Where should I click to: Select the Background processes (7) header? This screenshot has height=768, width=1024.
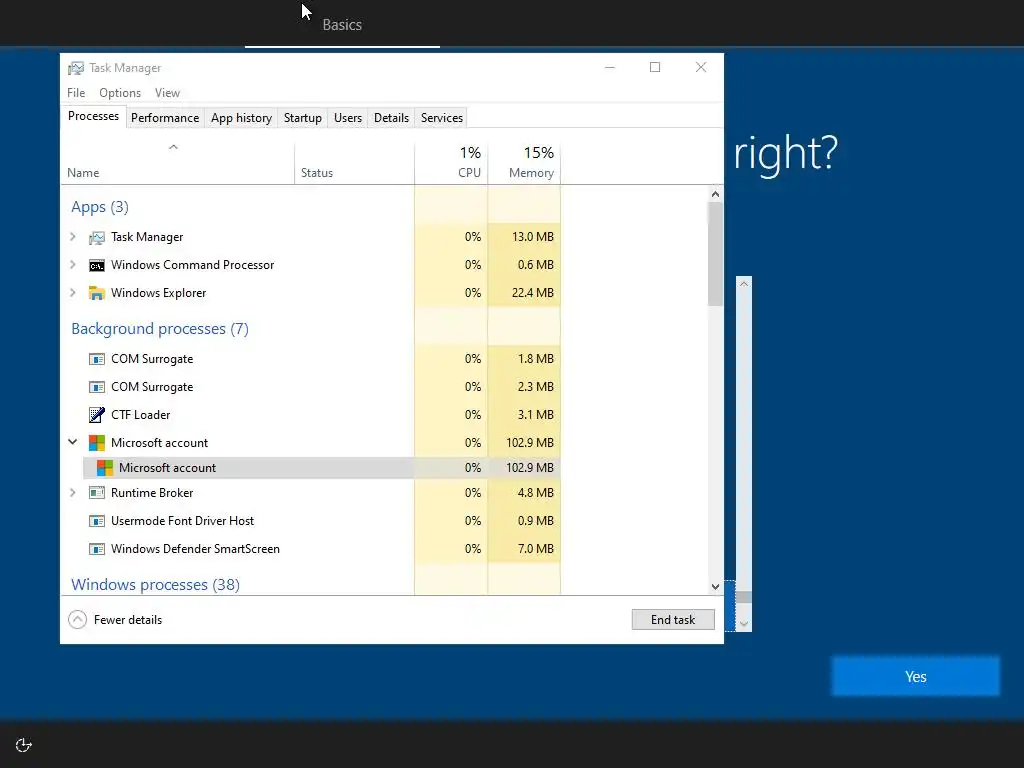coord(160,328)
